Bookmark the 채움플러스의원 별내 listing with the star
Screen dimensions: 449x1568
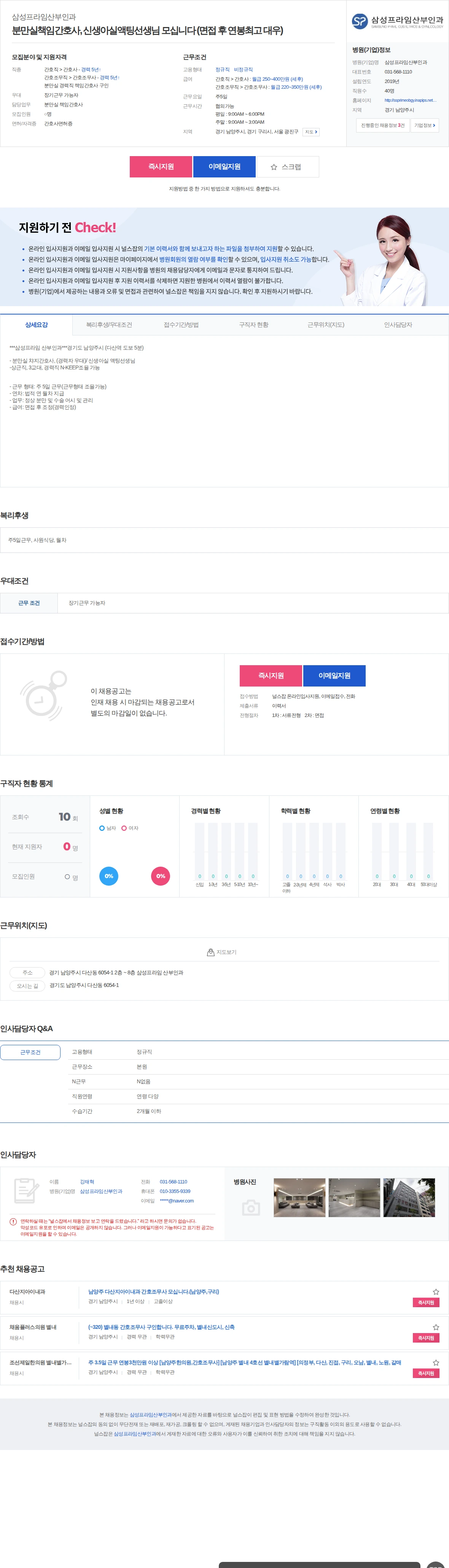point(436,1326)
